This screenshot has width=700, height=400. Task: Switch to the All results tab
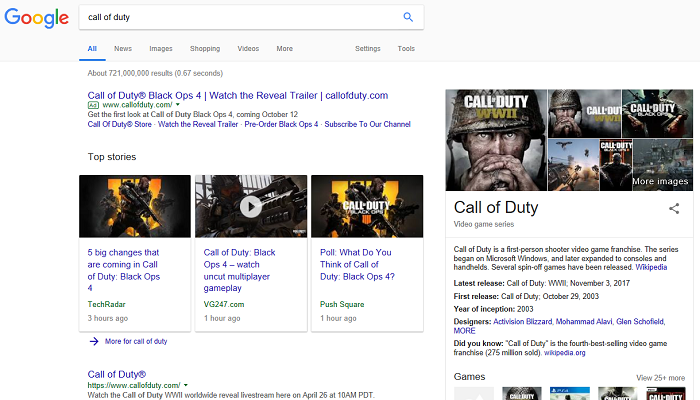tap(92, 49)
